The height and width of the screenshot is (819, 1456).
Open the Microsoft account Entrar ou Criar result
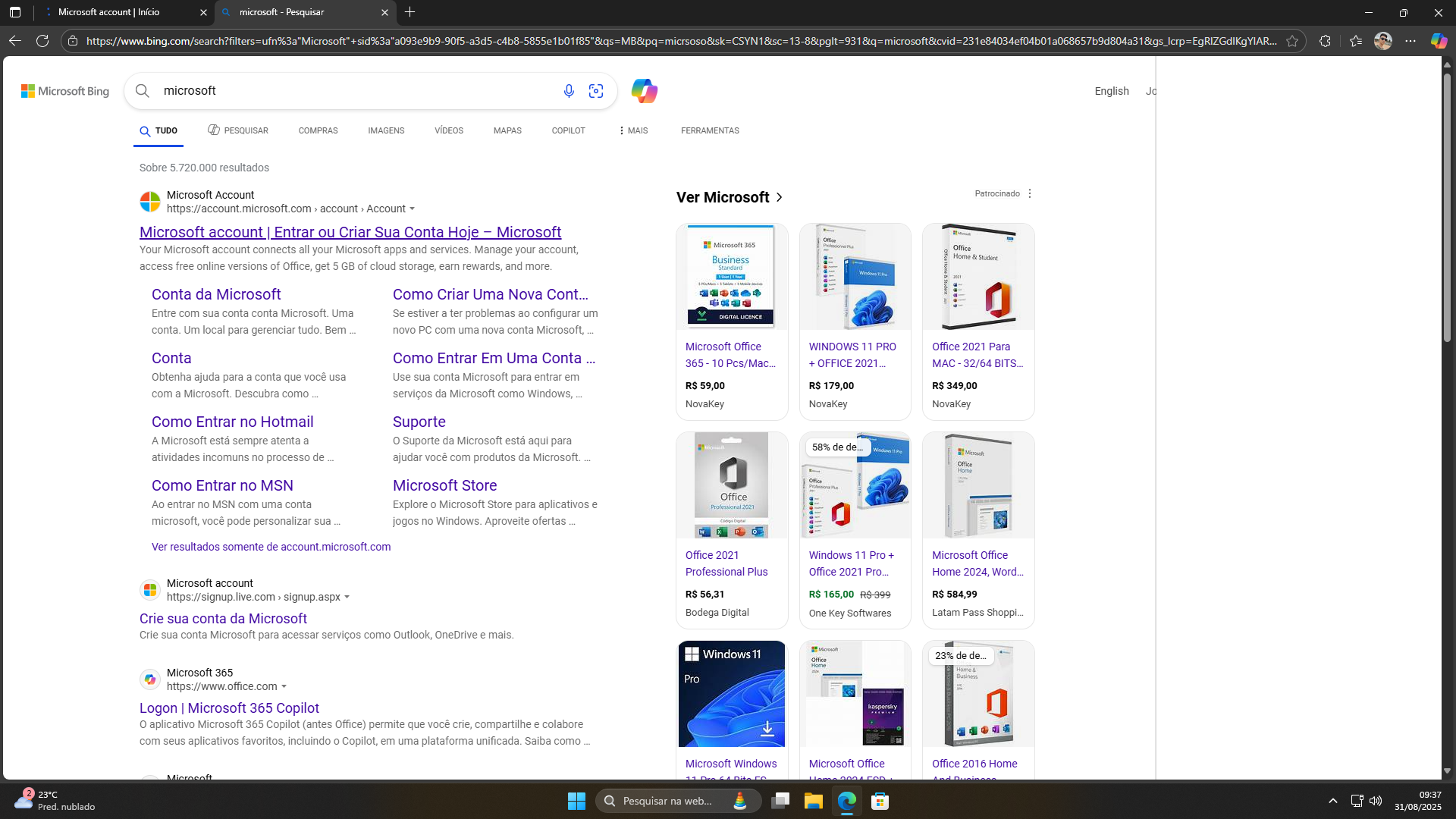pyautogui.click(x=350, y=232)
